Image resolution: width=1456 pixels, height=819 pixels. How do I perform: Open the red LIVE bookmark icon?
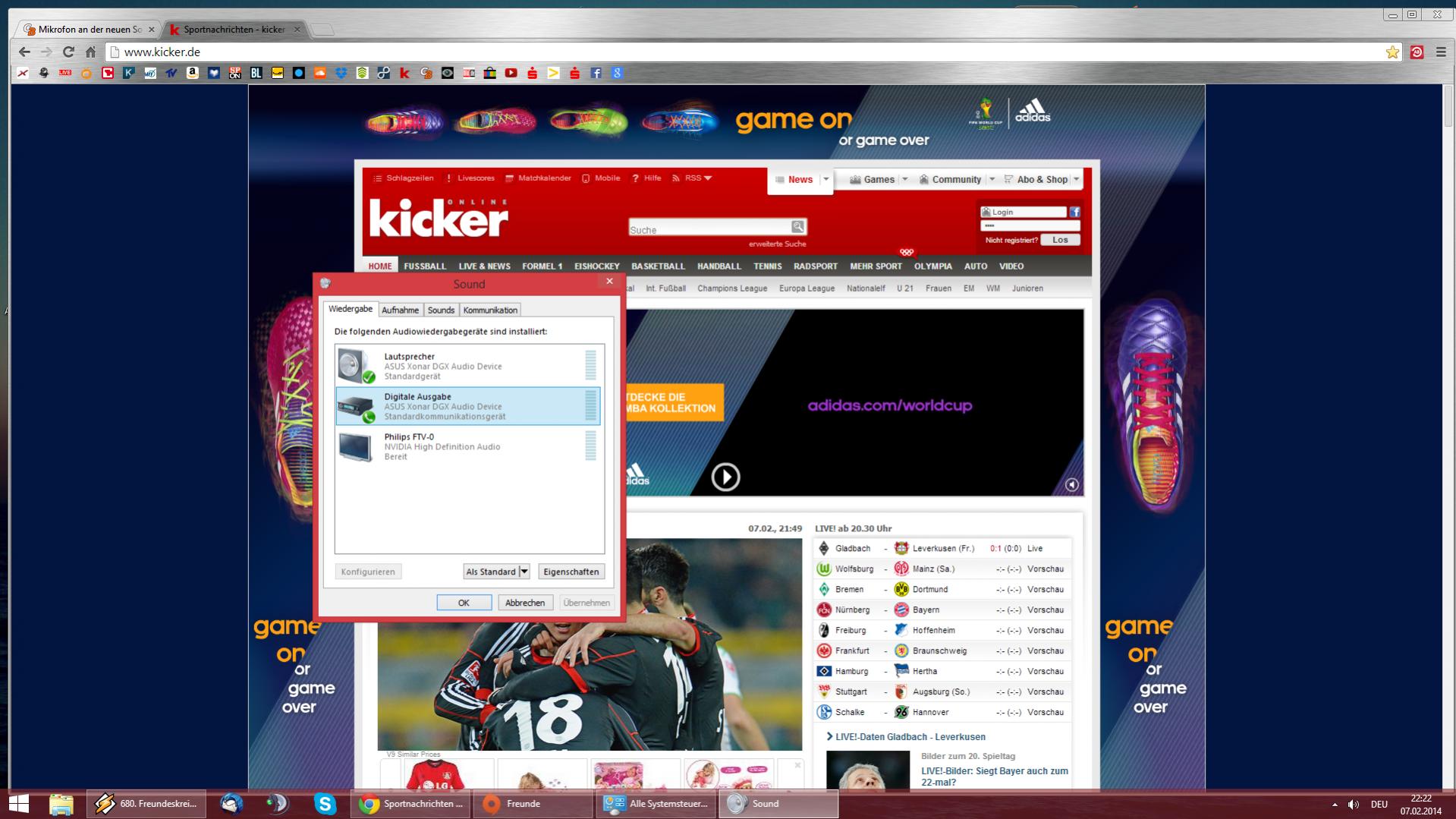tap(65, 73)
